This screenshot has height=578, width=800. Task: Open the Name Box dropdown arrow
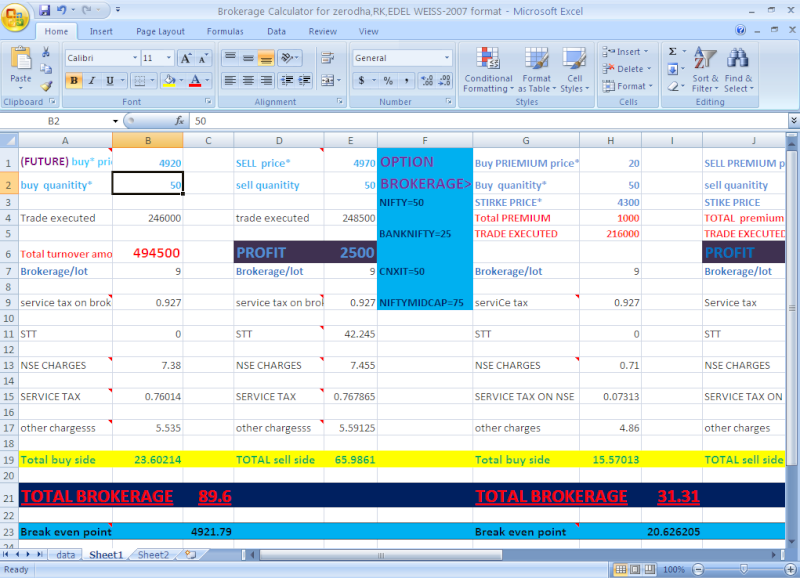[x=115, y=121]
